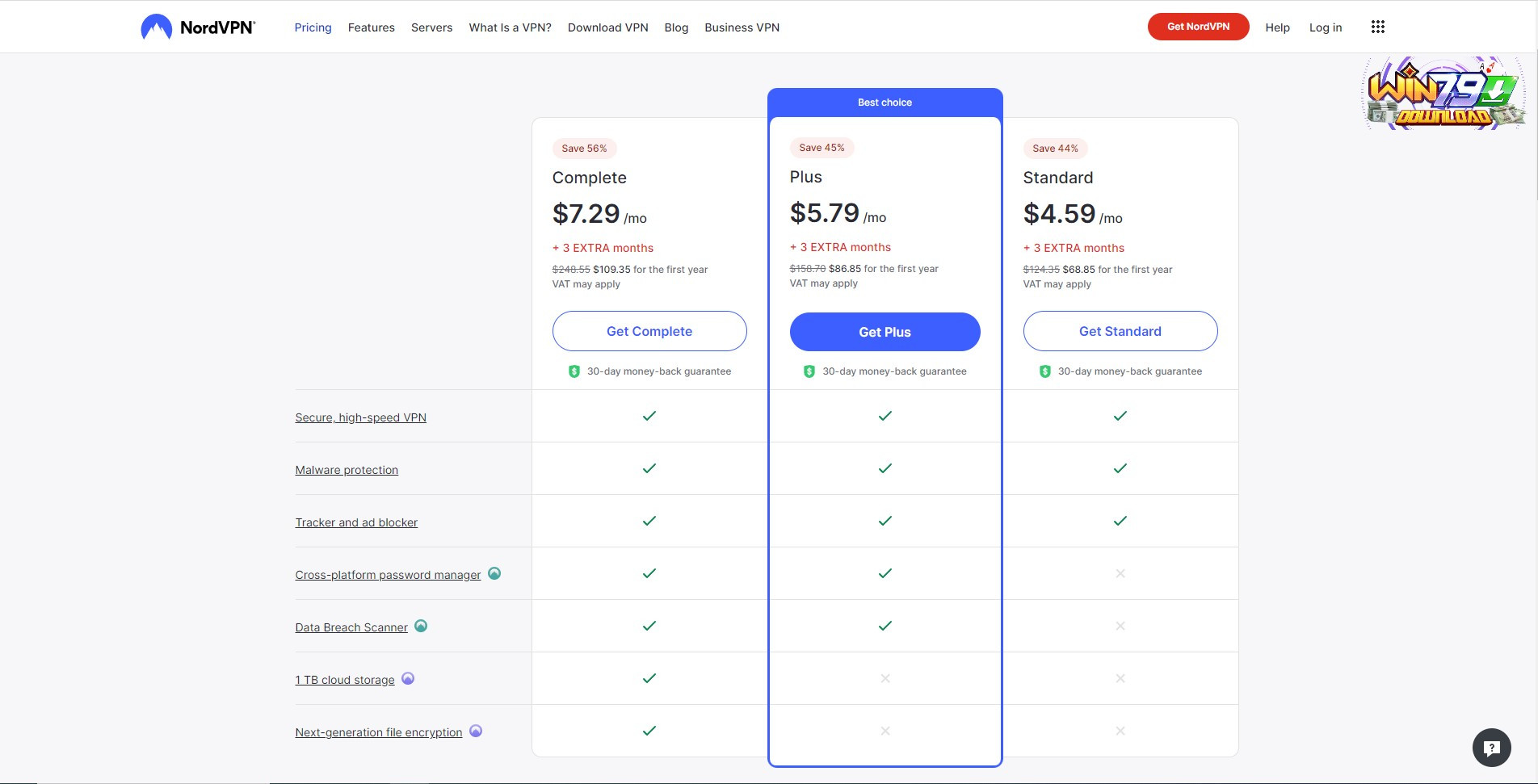Click the Plus plan title
Image resolution: width=1538 pixels, height=784 pixels.
tap(805, 177)
